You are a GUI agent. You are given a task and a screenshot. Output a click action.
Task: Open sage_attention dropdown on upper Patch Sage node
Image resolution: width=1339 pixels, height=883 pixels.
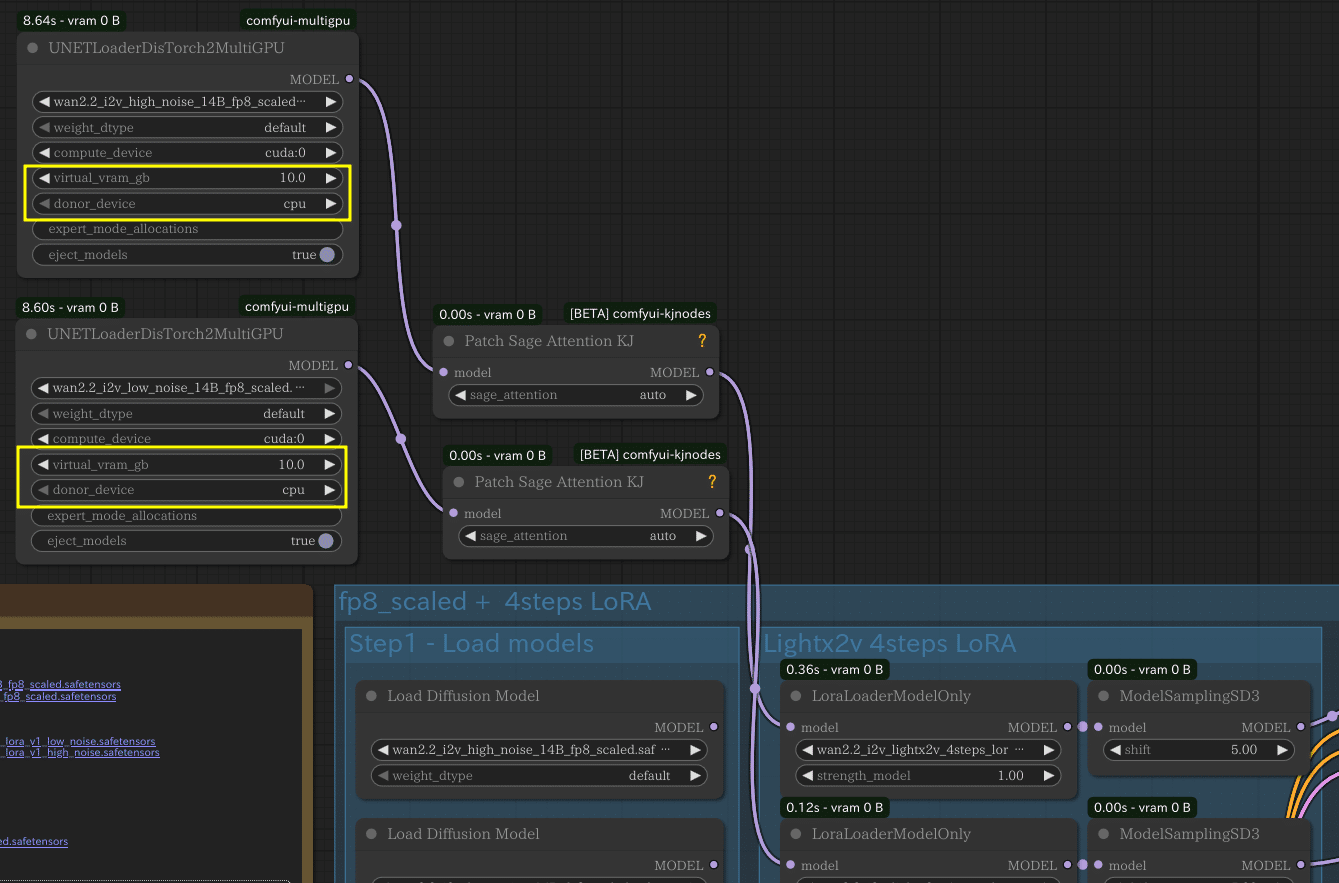point(575,395)
